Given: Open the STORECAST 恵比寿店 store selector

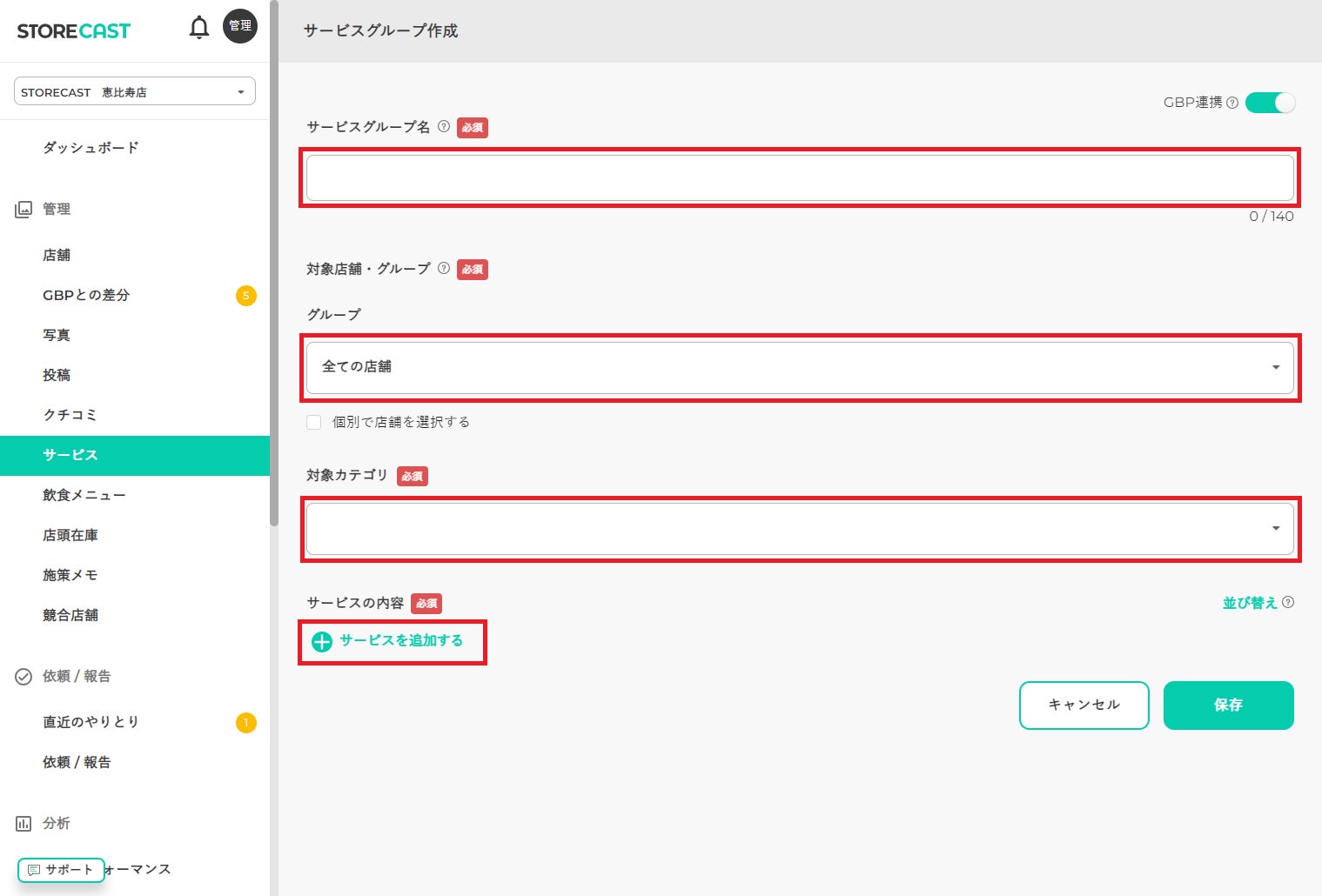Looking at the screenshot, I should point(135,91).
